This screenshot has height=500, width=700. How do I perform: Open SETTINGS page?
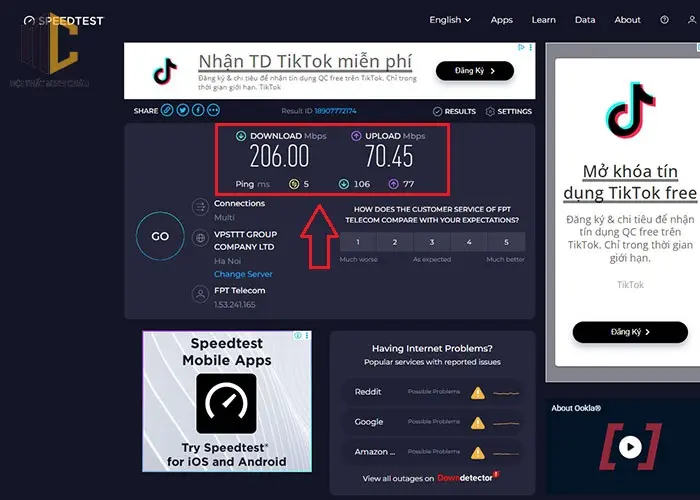(x=508, y=112)
